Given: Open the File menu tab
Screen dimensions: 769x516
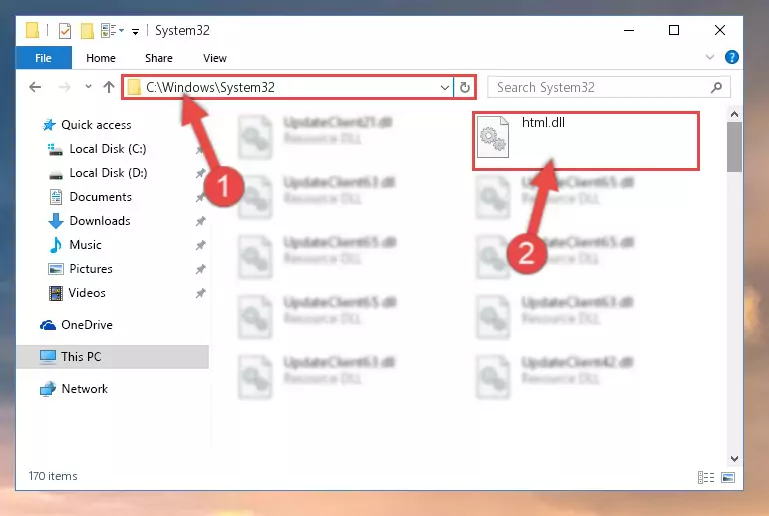Looking at the screenshot, I should point(44,58).
